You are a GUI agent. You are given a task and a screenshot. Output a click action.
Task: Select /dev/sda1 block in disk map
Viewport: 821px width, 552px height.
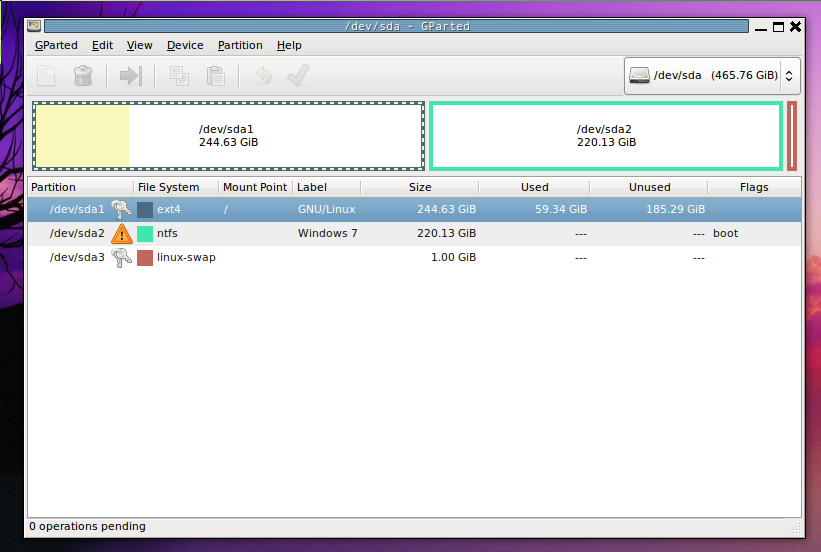[228, 136]
